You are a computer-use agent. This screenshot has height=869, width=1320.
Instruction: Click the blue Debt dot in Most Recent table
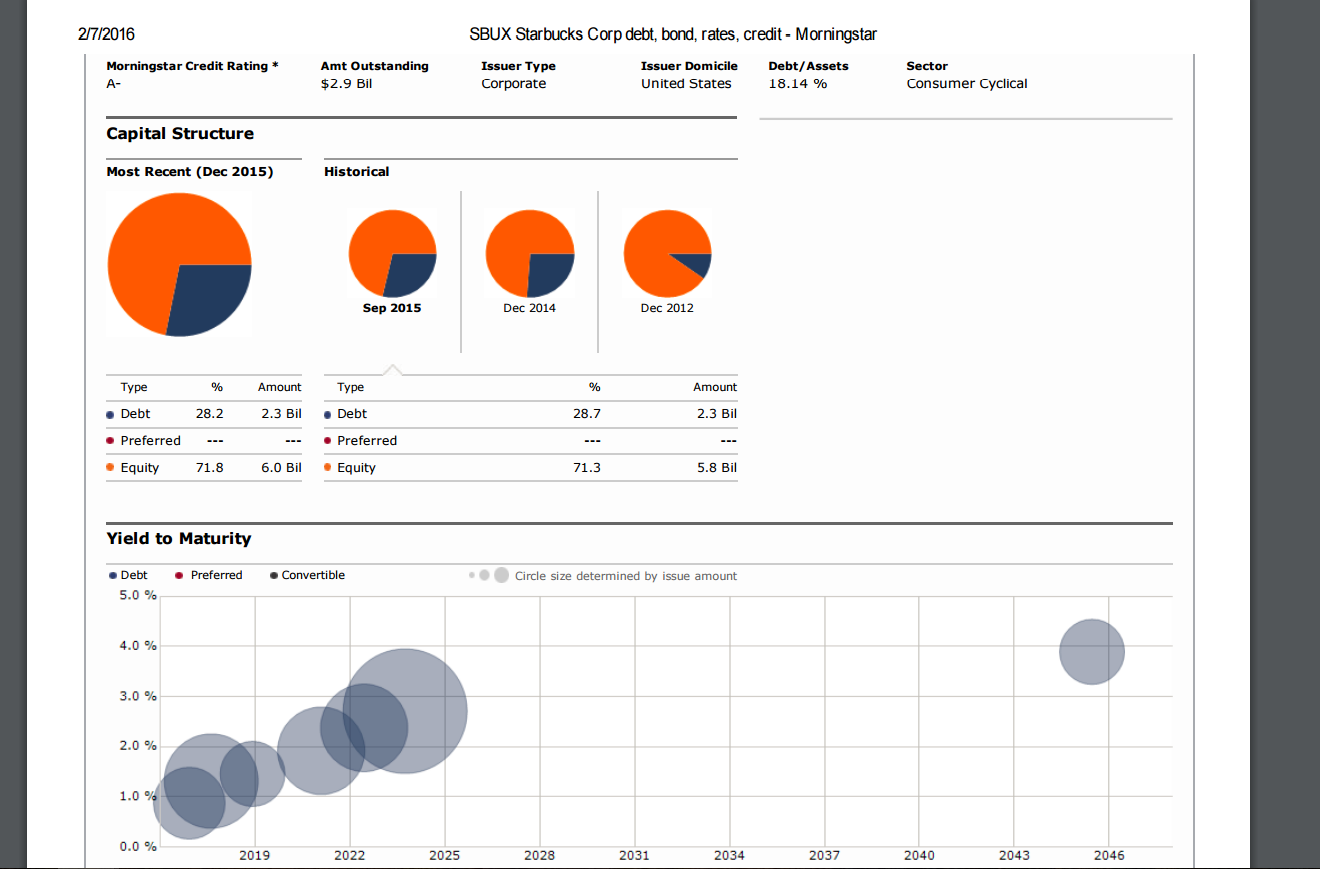coord(111,414)
